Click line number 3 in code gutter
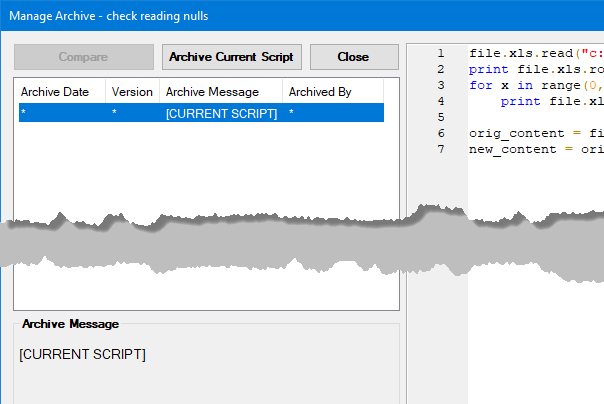Screen dimensions: 604x404 pos(440,85)
